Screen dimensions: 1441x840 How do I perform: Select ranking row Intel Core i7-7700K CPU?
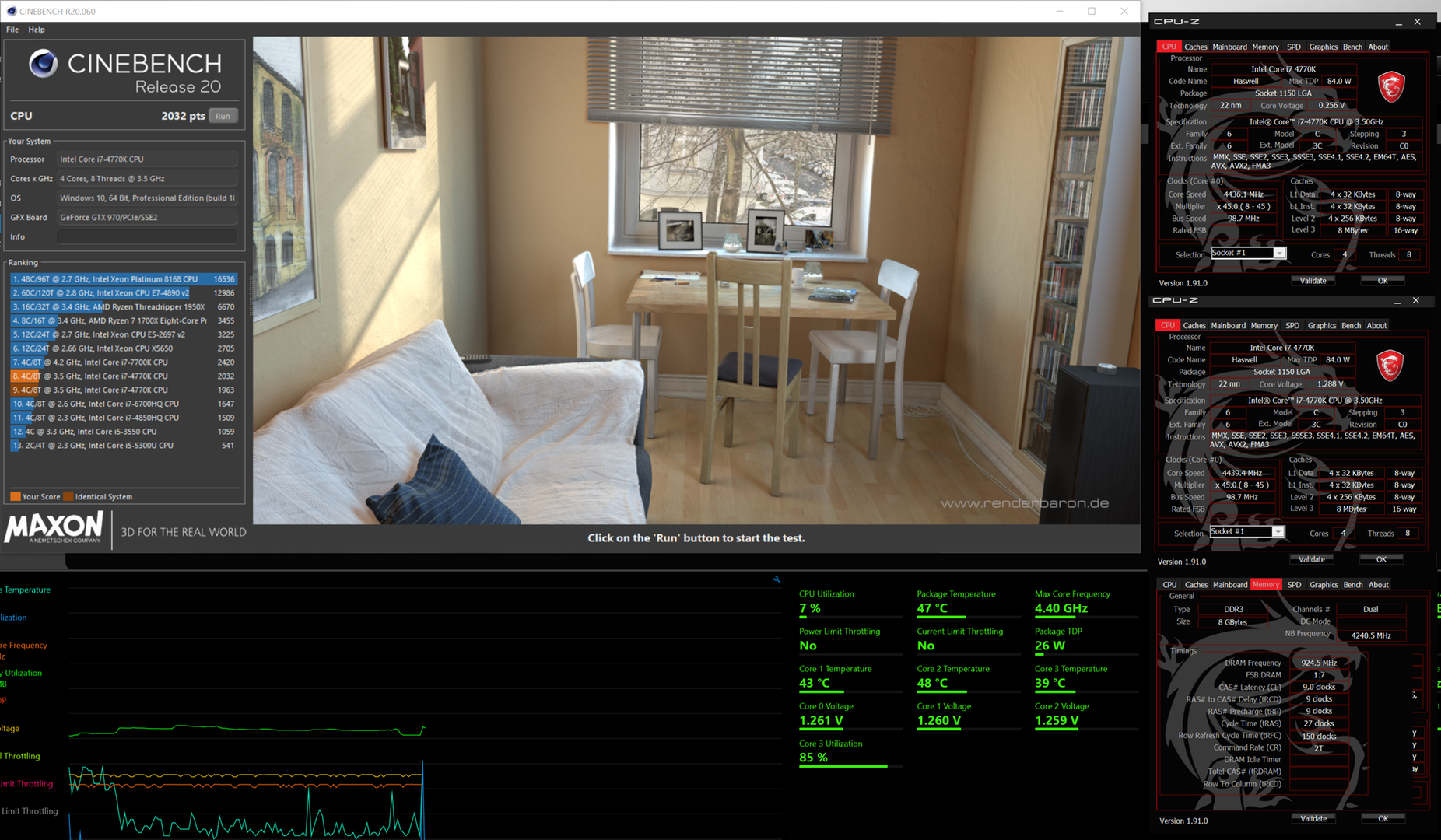(124, 362)
